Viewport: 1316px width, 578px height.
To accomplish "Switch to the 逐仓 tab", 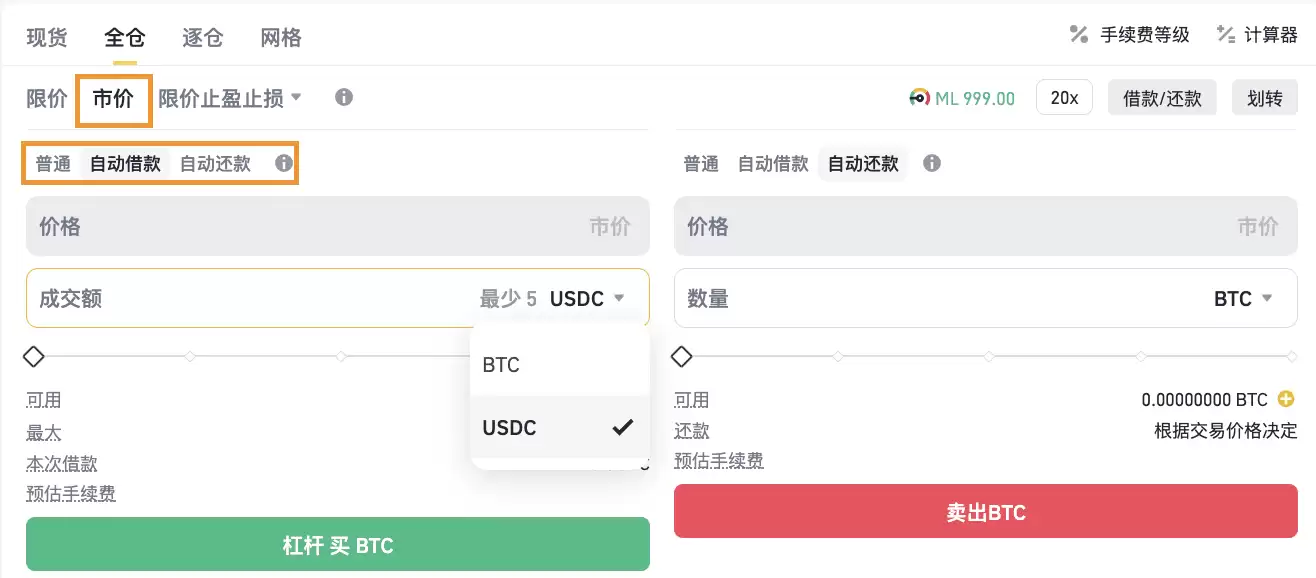I will [201, 37].
